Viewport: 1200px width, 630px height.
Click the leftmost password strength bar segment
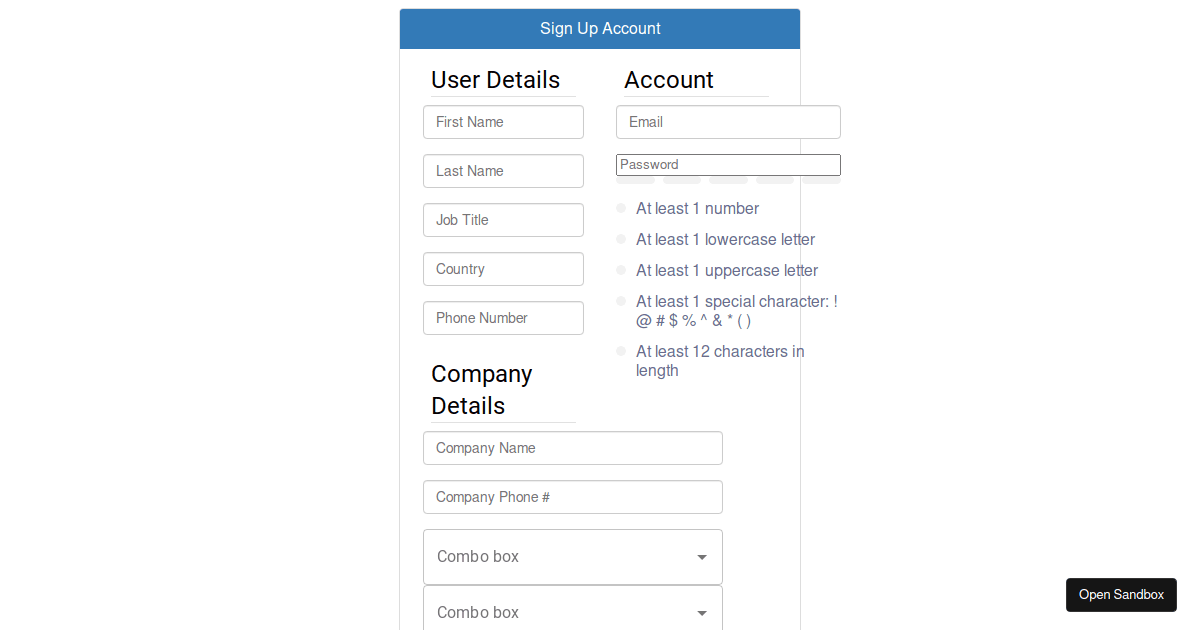click(x=635, y=180)
